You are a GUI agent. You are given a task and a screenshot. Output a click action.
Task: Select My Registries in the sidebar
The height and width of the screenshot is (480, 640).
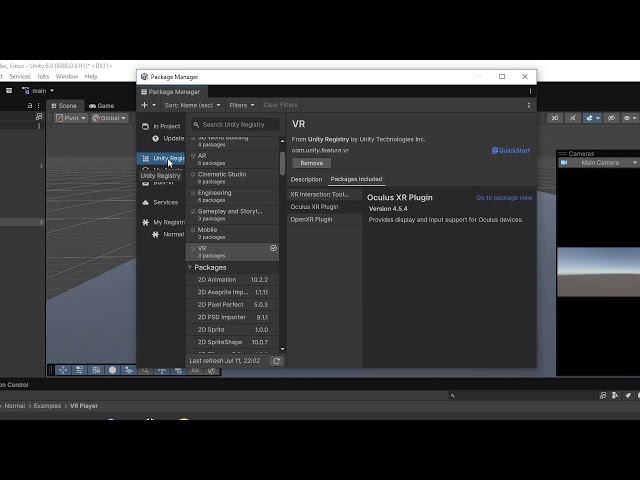click(x=162, y=222)
